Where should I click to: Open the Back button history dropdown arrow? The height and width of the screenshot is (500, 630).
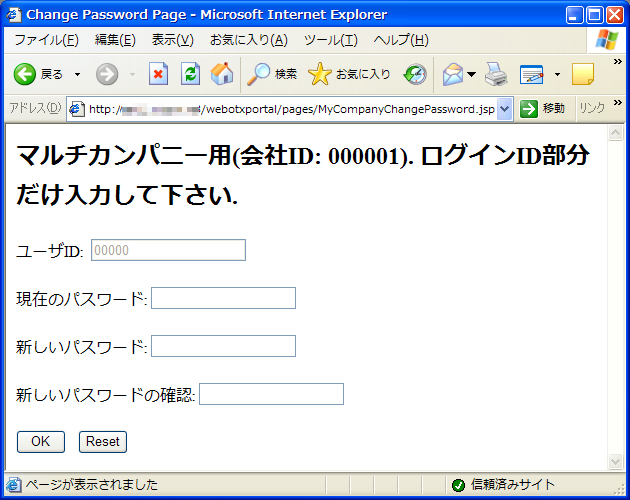coord(78,75)
